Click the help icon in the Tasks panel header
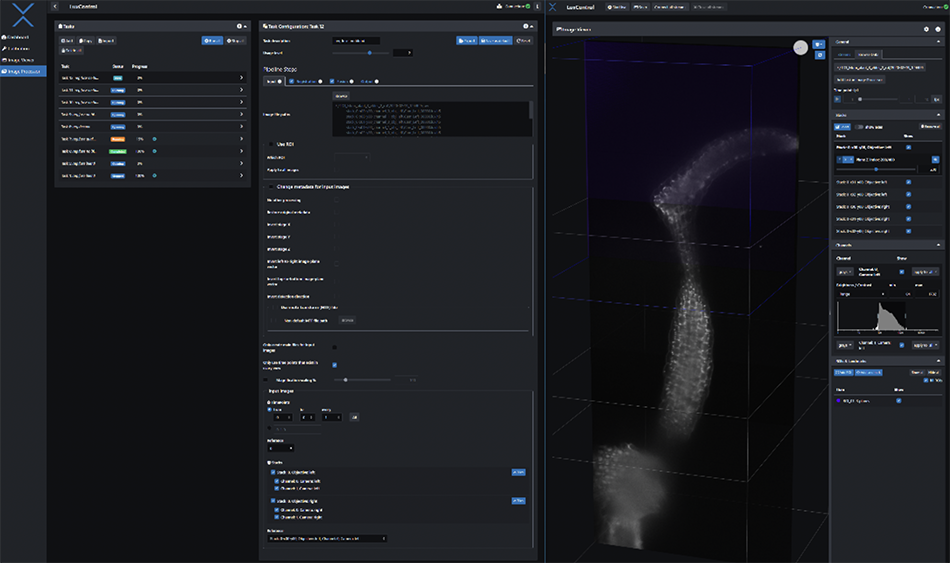Viewport: 950px width, 563px height. [238, 26]
